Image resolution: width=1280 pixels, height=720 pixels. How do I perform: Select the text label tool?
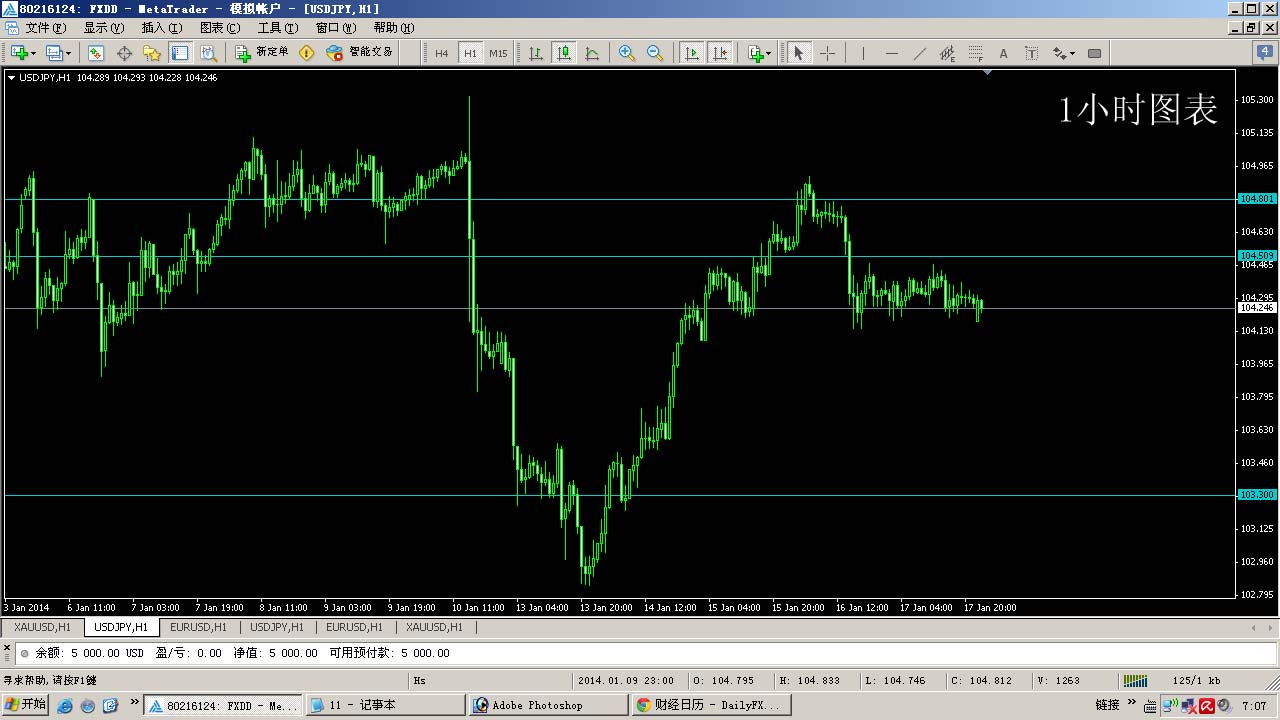tap(1004, 53)
